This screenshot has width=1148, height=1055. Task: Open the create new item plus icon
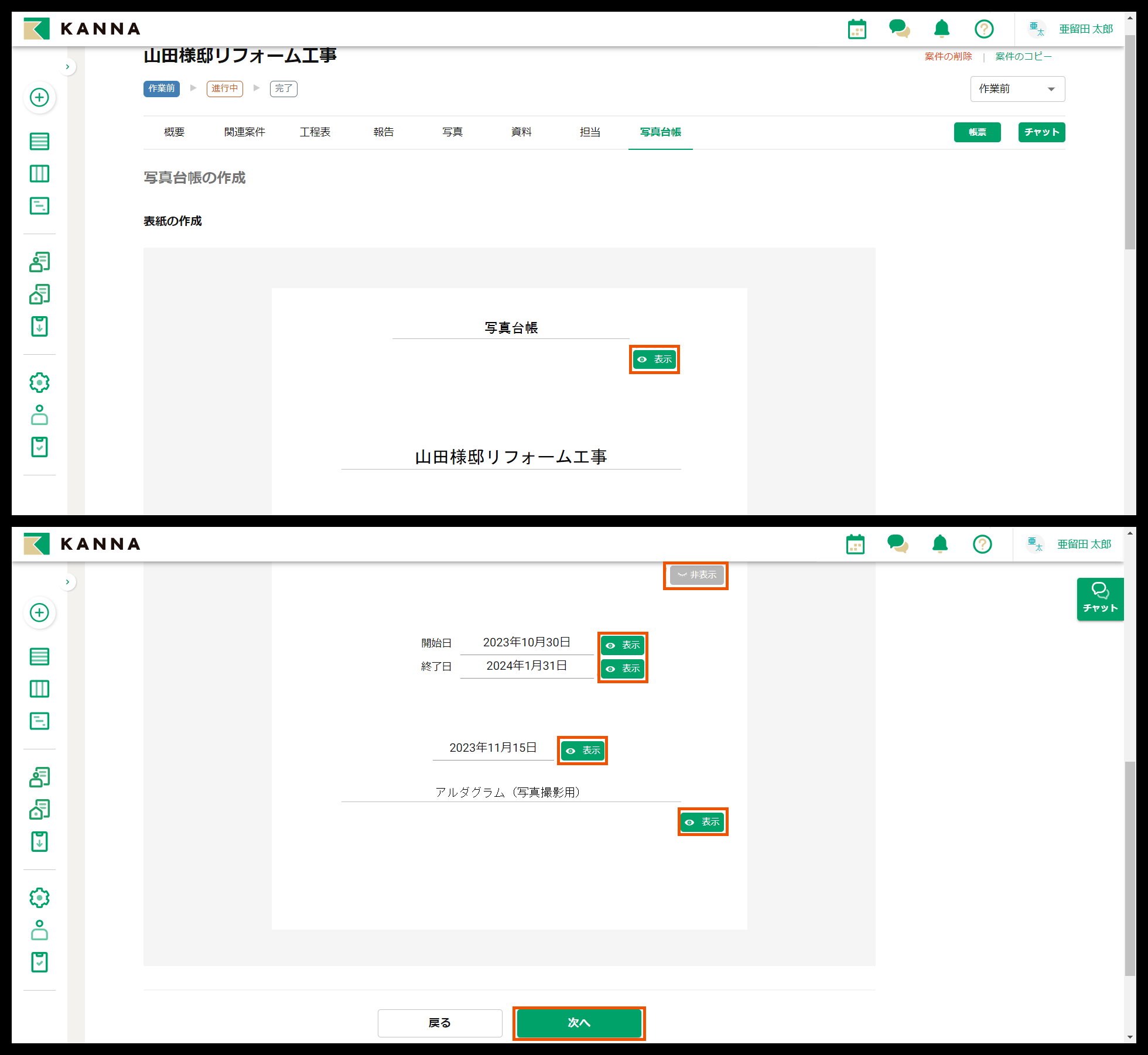click(39, 98)
